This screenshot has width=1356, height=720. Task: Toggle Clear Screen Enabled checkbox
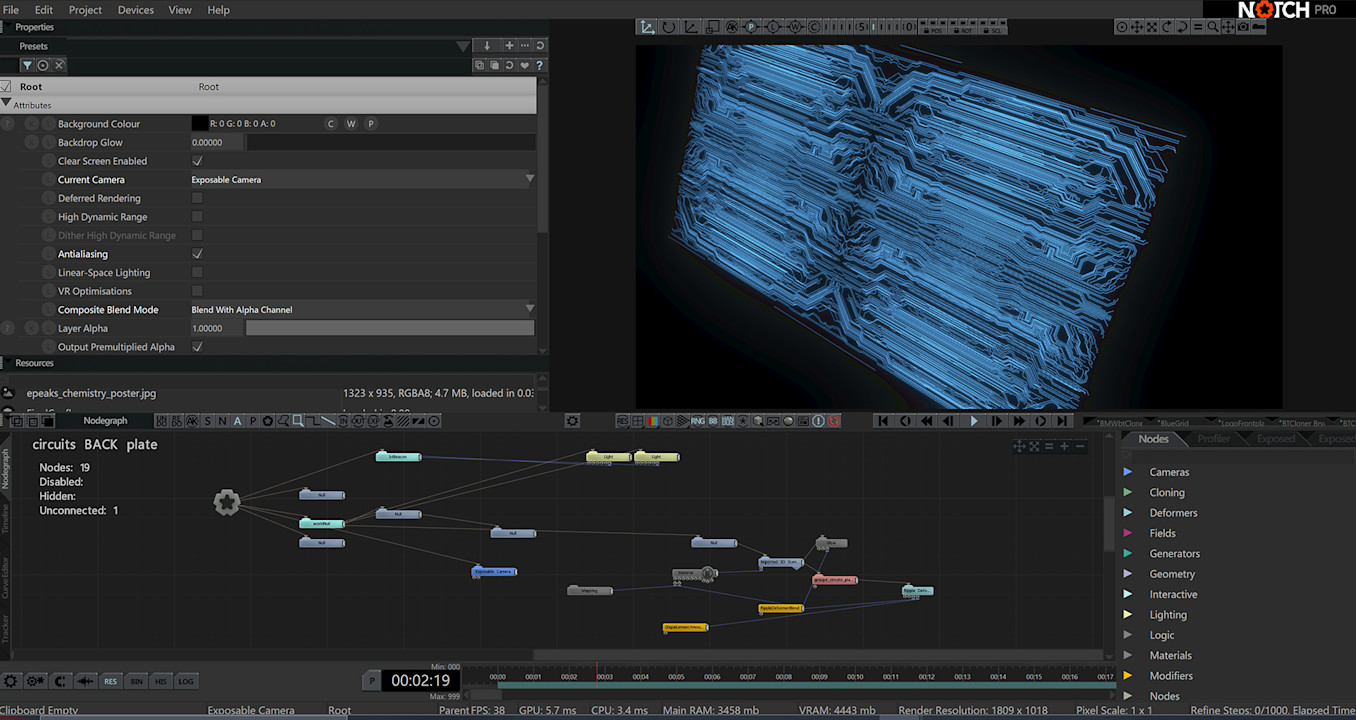(197, 161)
